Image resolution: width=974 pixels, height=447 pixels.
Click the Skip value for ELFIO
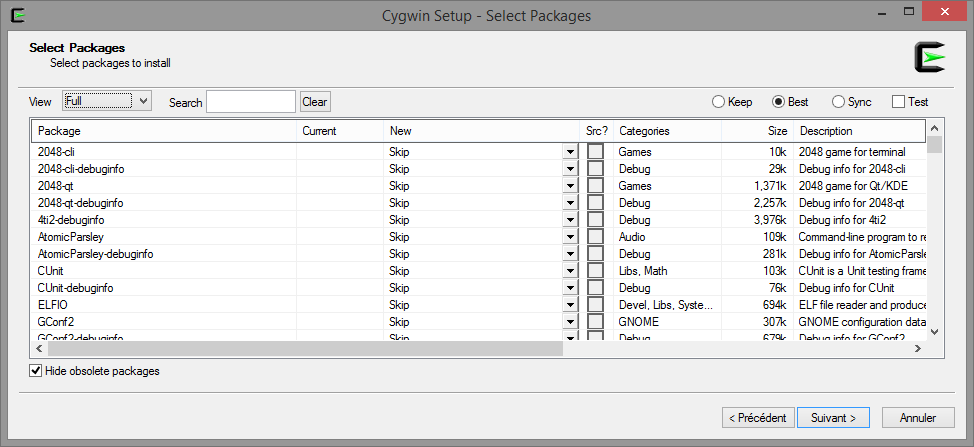pos(399,305)
